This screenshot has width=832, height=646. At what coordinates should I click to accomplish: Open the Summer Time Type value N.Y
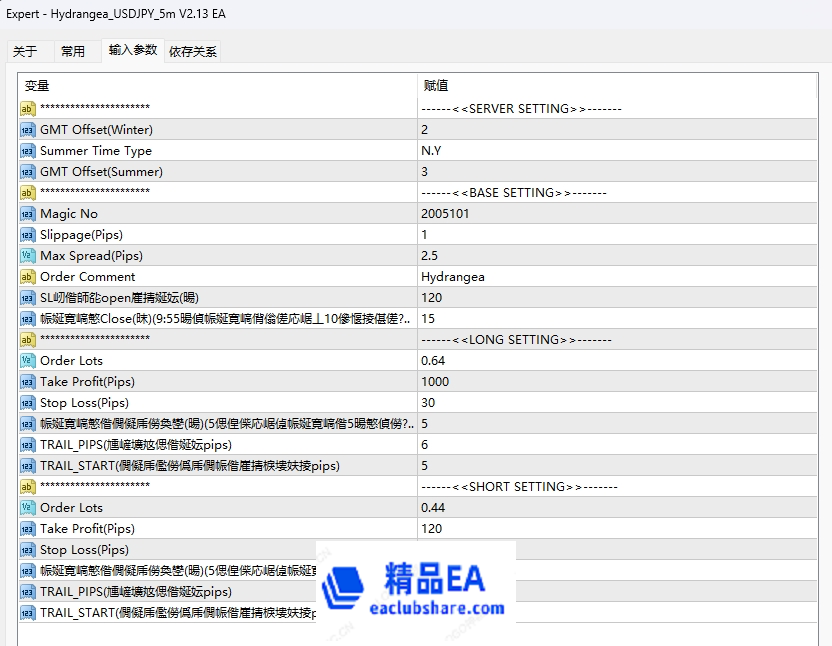coord(431,151)
